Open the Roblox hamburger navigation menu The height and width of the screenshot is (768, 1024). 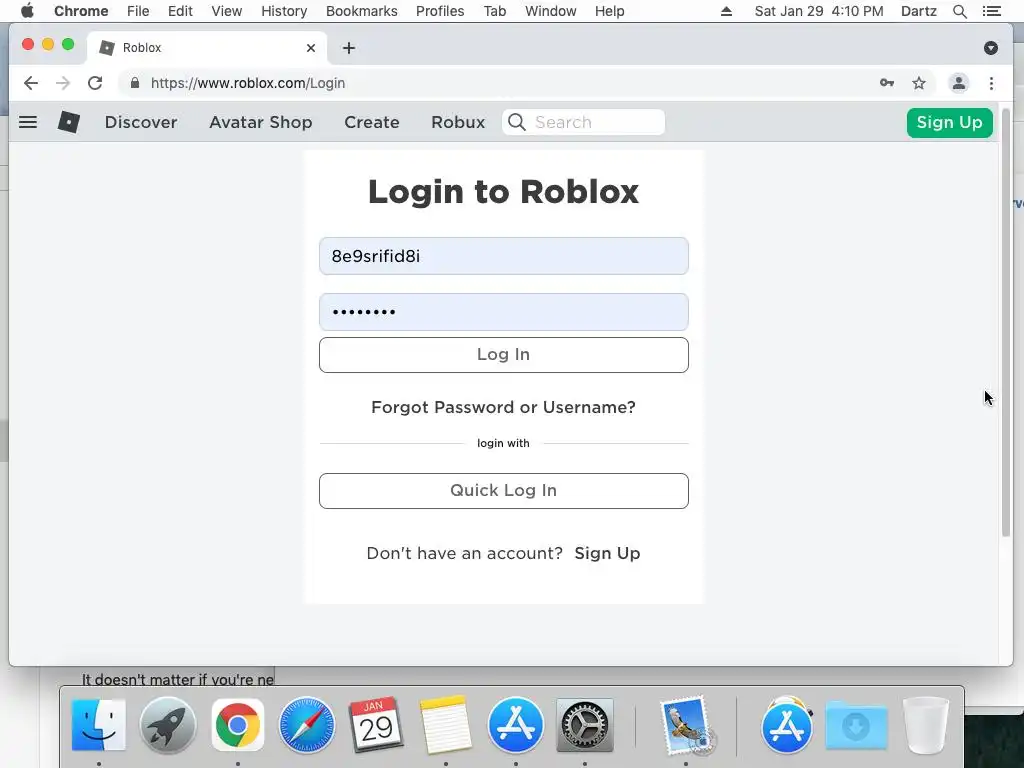tap(27, 122)
